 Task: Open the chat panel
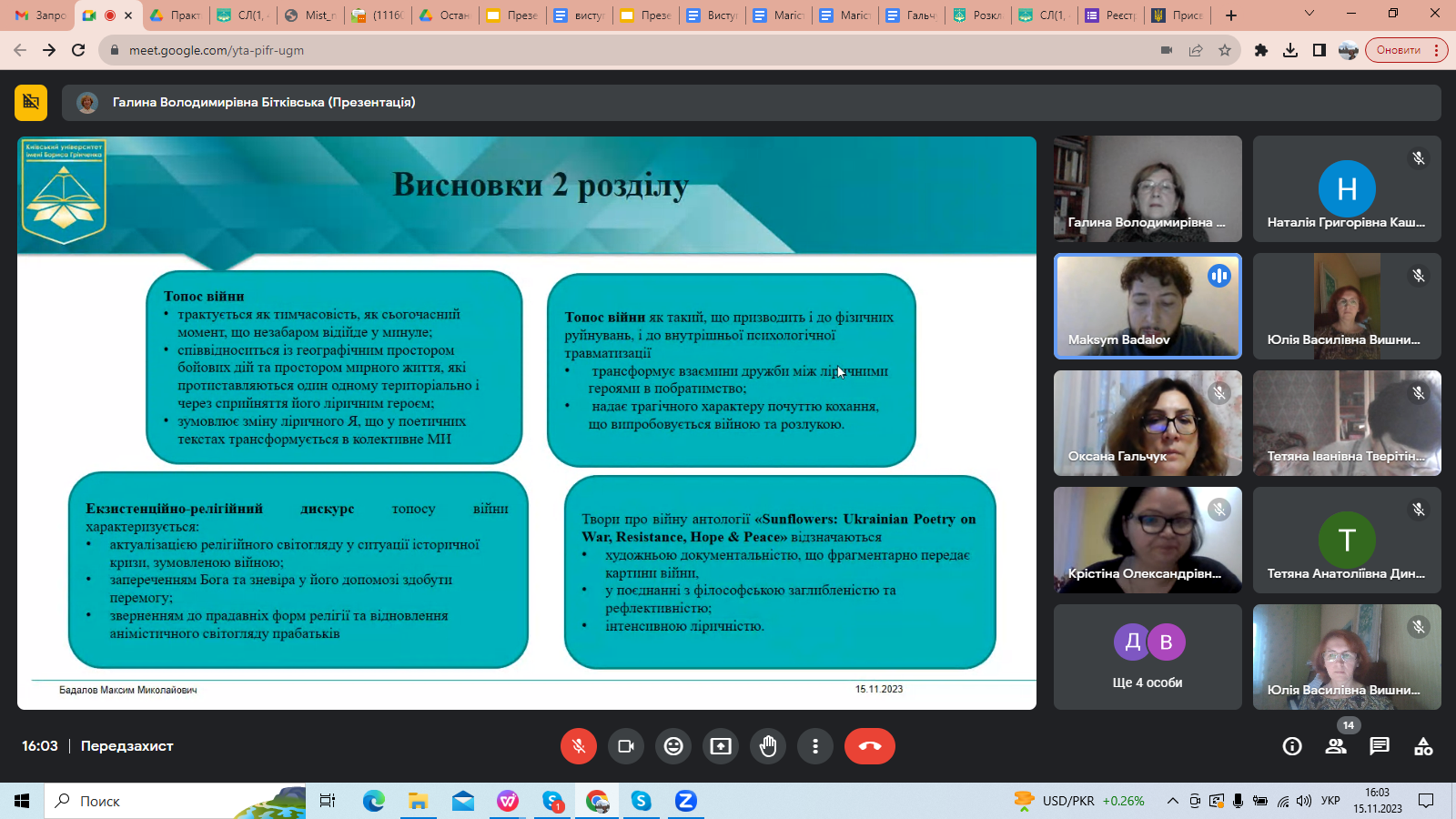(x=1380, y=746)
